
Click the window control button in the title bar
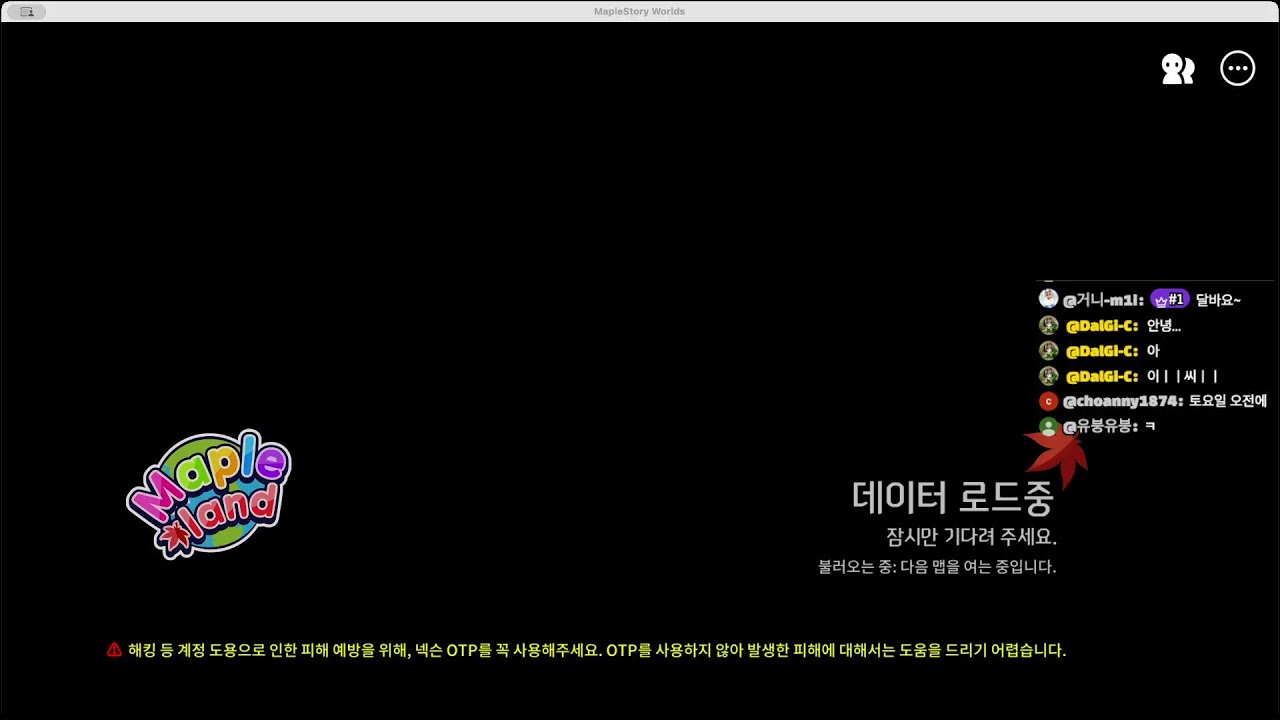point(27,12)
